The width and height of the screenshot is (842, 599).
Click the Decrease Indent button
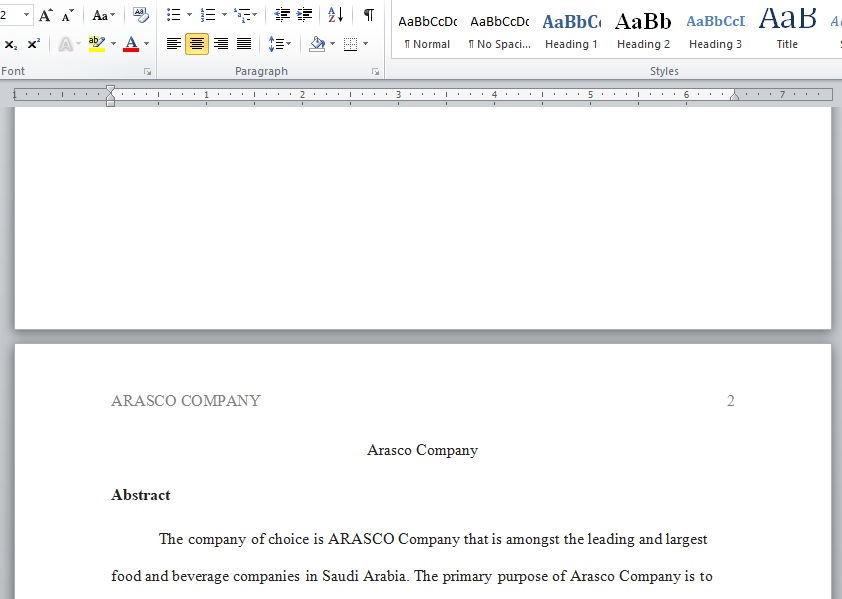coord(282,15)
